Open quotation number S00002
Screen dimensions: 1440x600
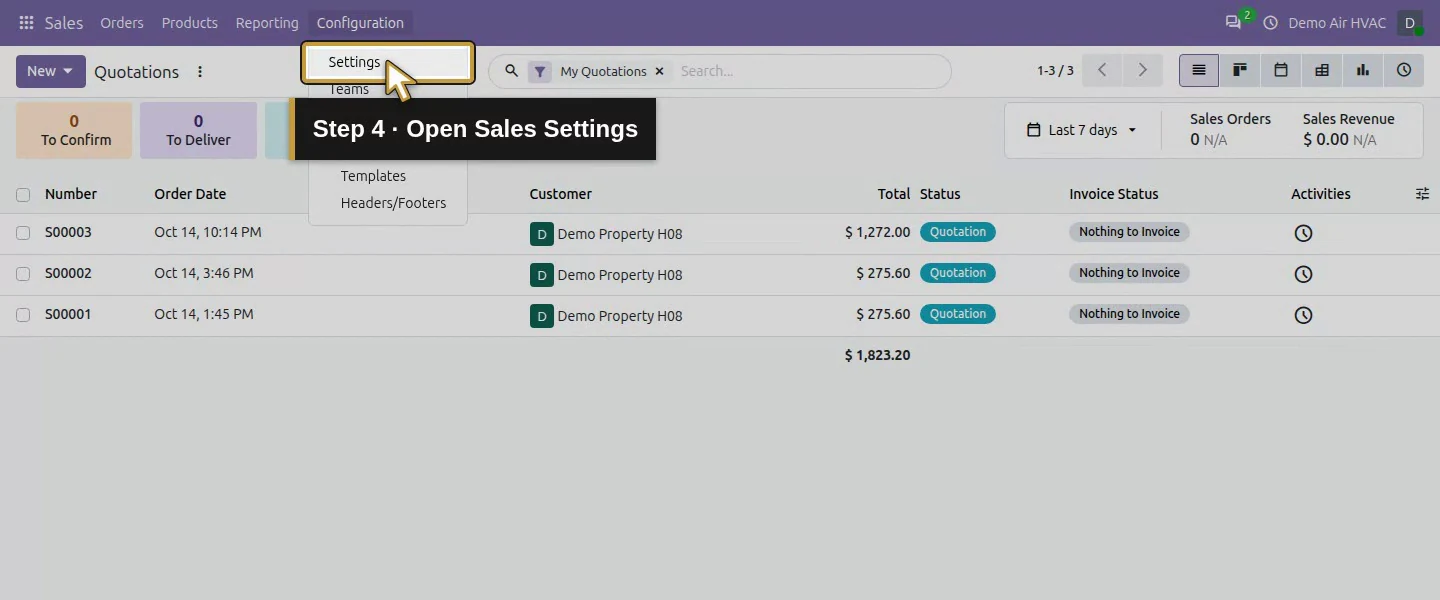click(x=68, y=273)
